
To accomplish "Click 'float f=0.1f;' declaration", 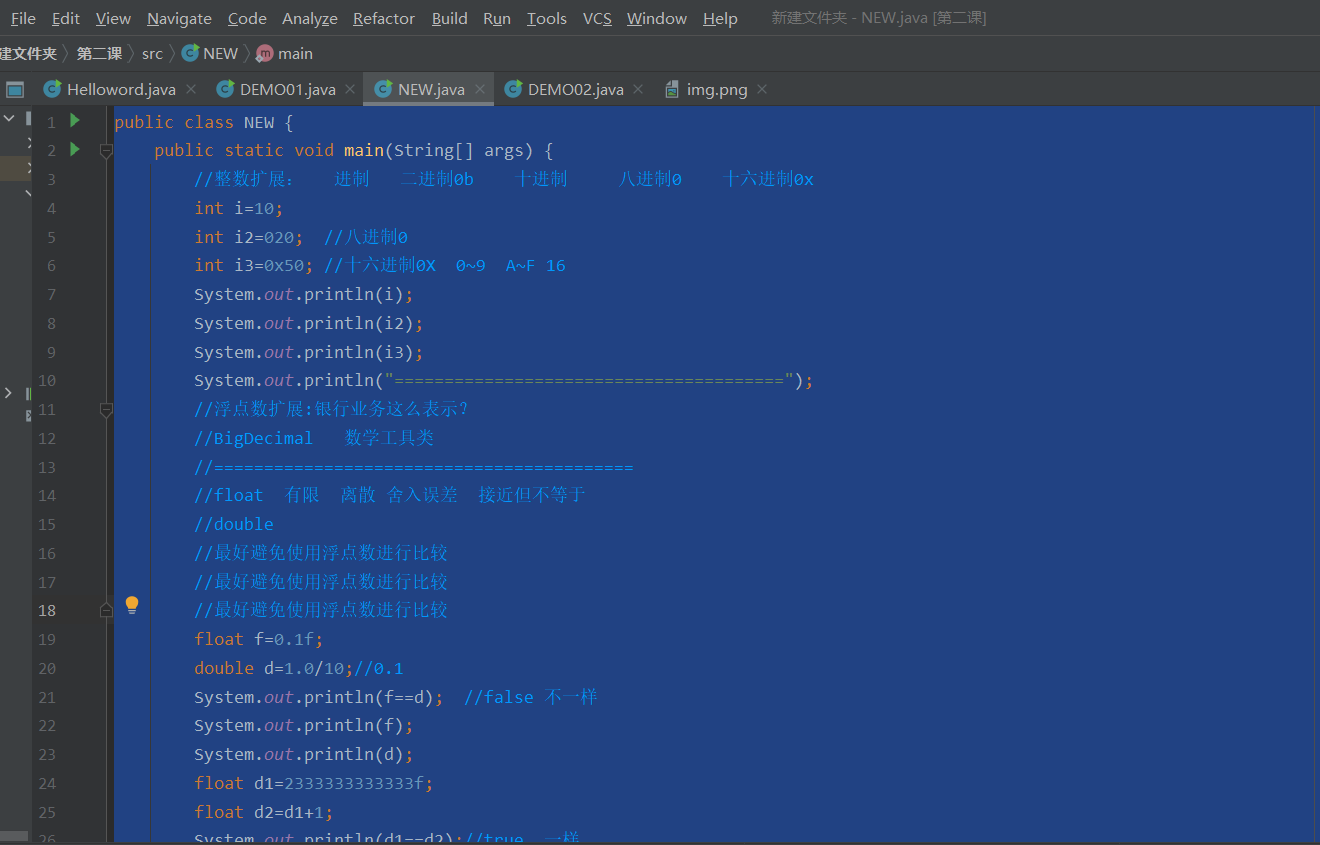I will 259,639.
